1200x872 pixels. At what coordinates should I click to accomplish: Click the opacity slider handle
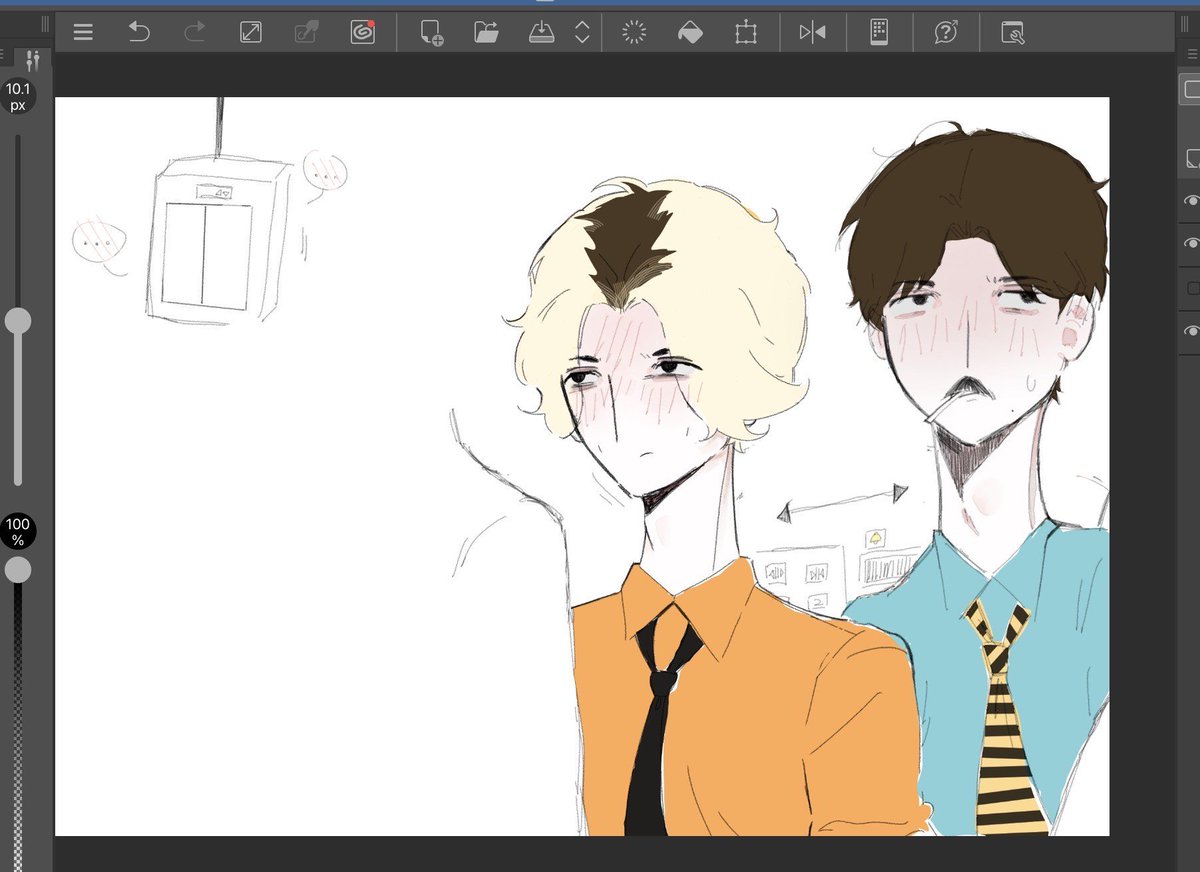coord(18,570)
